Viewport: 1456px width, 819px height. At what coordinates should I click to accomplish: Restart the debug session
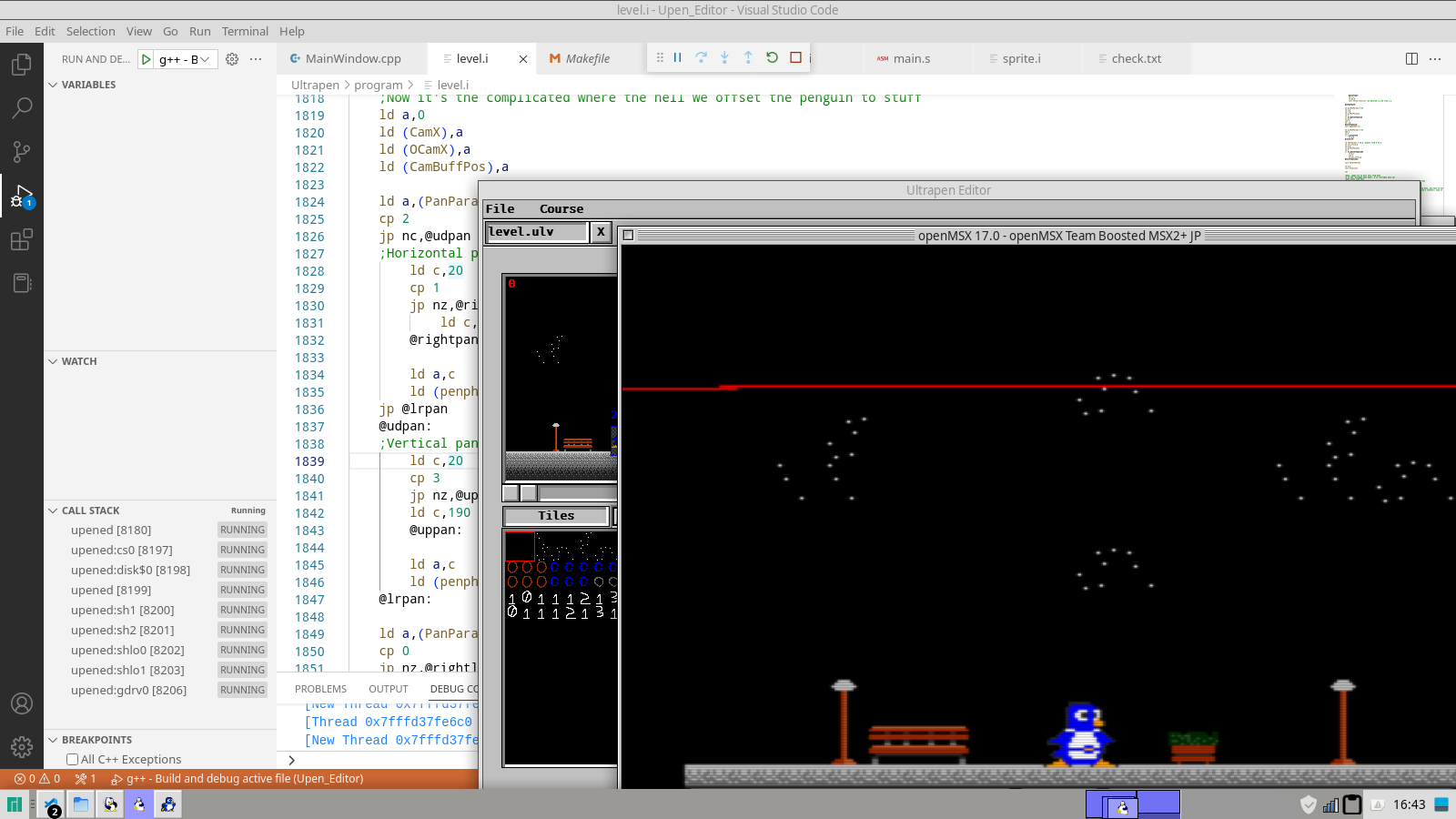coord(773,57)
